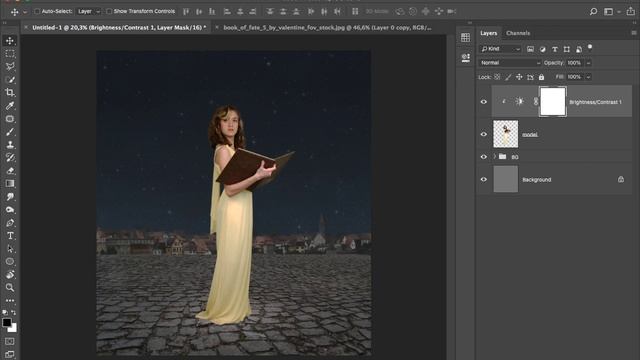Select the Healing Brush tool
The image size is (640, 360).
[10, 119]
